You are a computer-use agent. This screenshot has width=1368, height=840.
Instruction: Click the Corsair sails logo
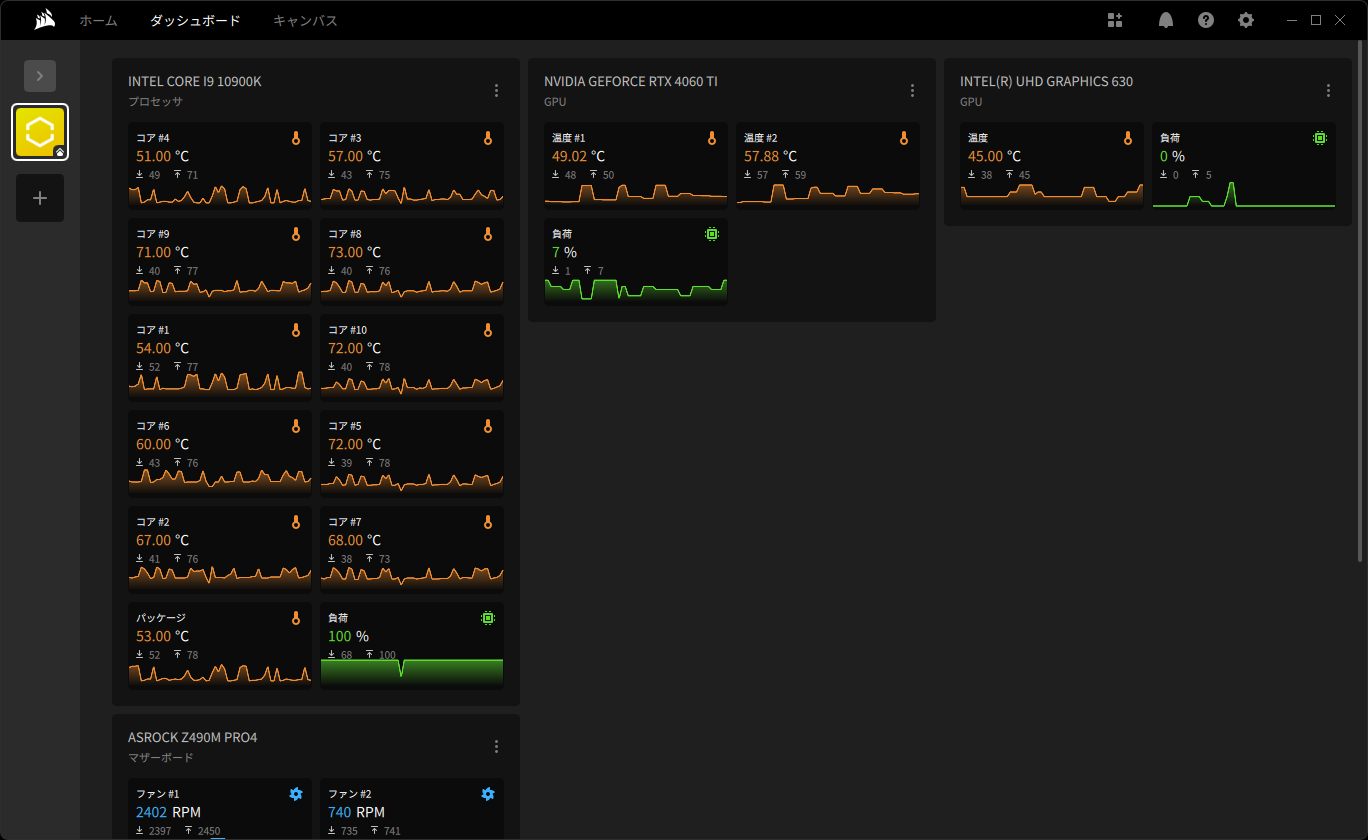click(44, 20)
